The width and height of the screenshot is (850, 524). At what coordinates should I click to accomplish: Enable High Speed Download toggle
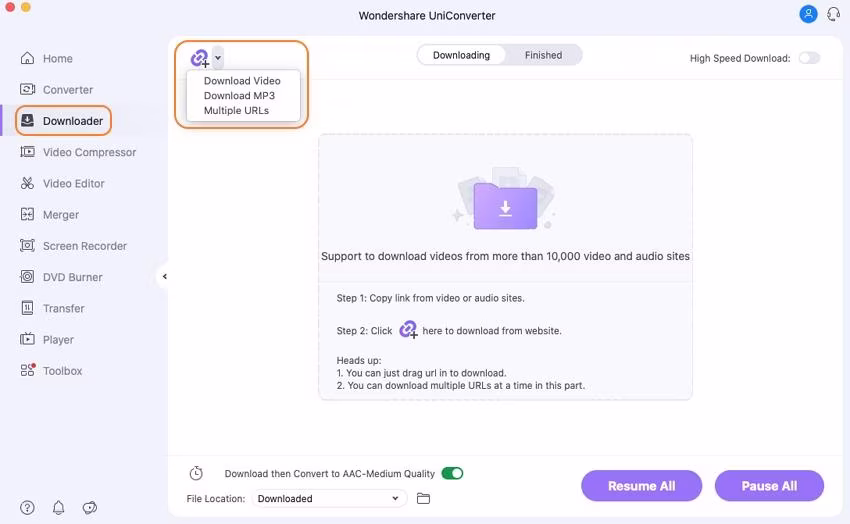point(809,58)
